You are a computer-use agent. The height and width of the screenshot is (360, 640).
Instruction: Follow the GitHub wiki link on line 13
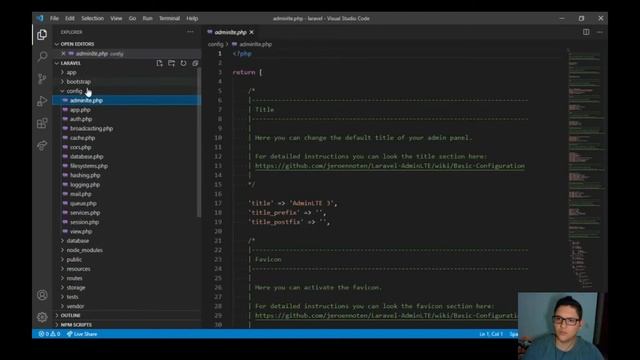pyautogui.click(x=390, y=166)
